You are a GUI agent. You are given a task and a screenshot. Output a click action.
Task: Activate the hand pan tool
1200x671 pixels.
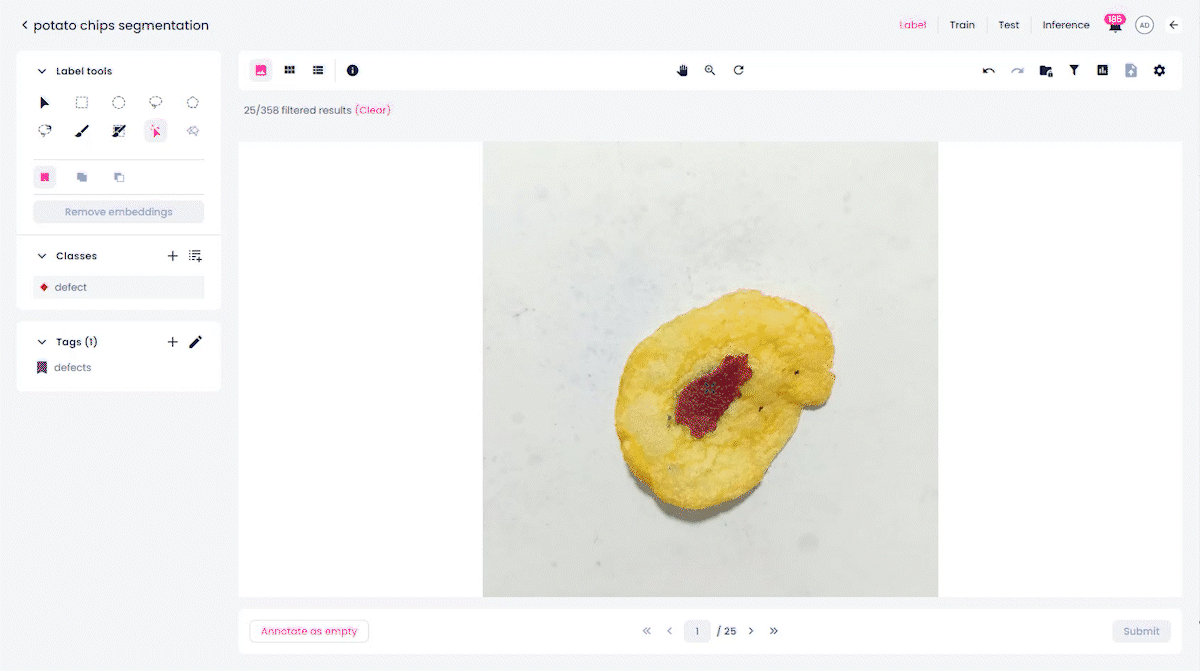[683, 70]
